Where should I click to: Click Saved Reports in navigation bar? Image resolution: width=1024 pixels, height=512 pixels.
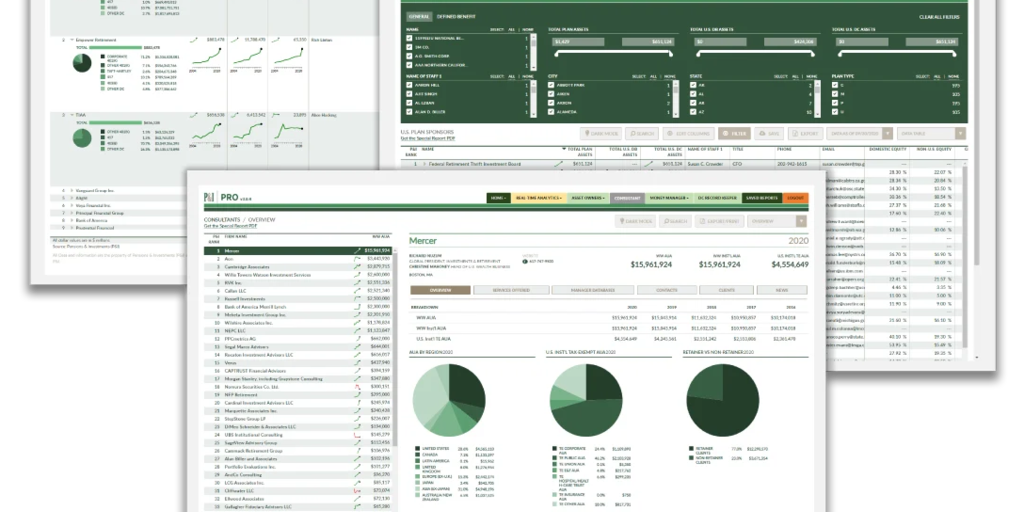click(x=761, y=197)
